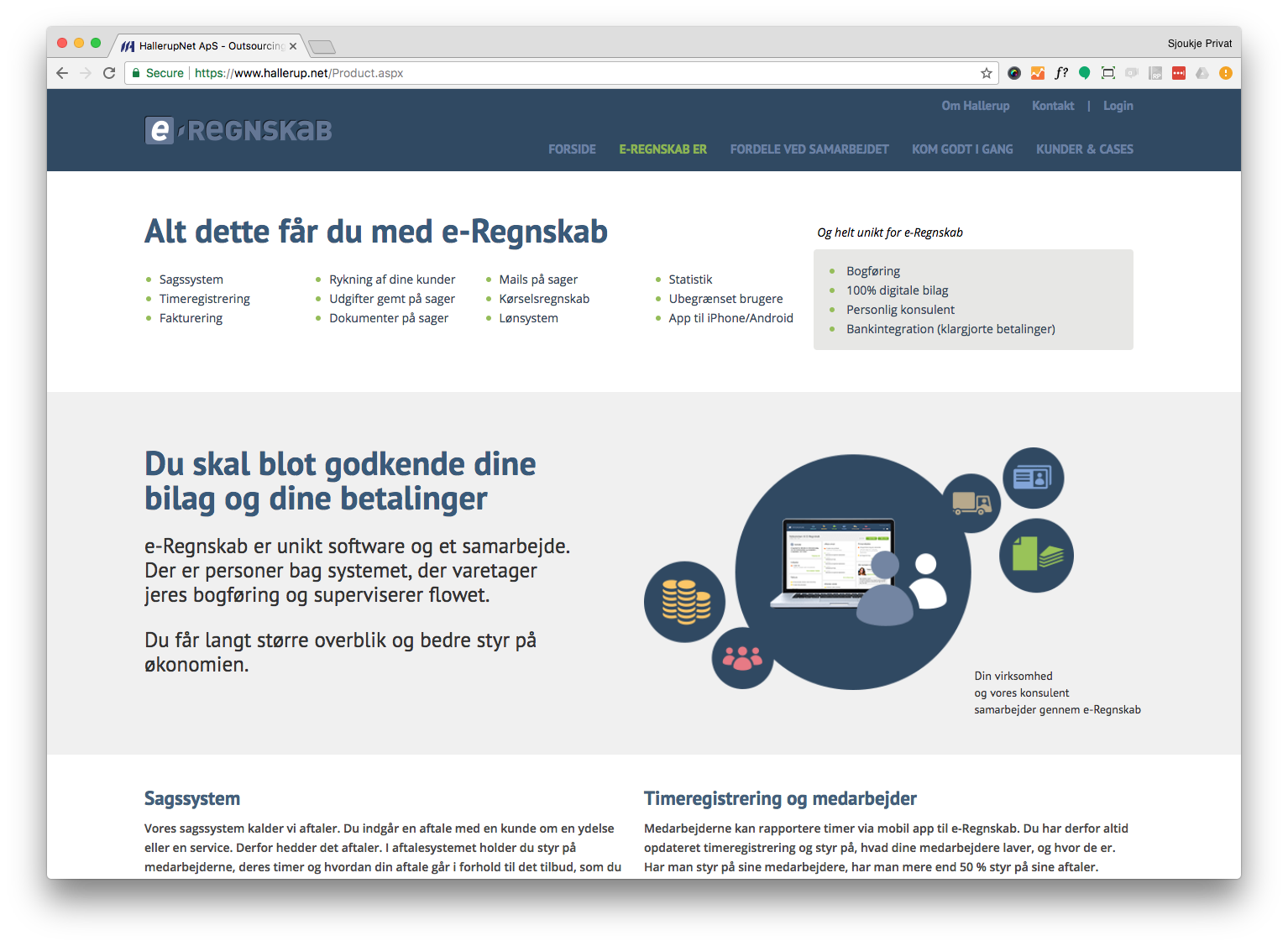Image resolution: width=1288 pixels, height=946 pixels.
Task: Open the grey video camera extension
Action: click(x=1132, y=73)
